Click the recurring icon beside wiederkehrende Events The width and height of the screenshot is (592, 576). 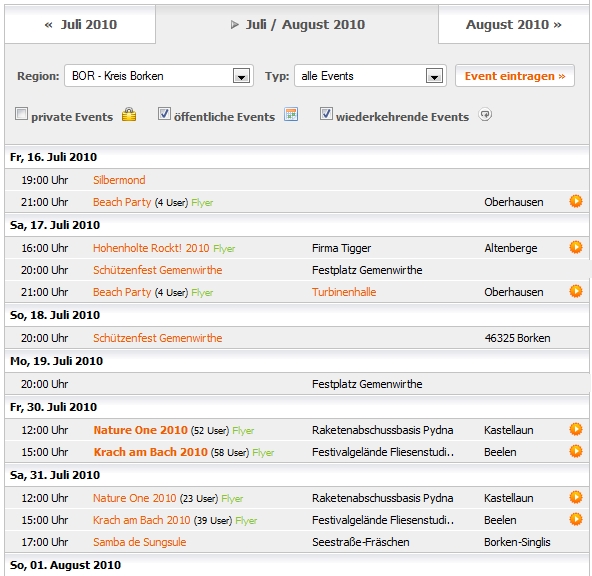pyautogui.click(x=485, y=114)
